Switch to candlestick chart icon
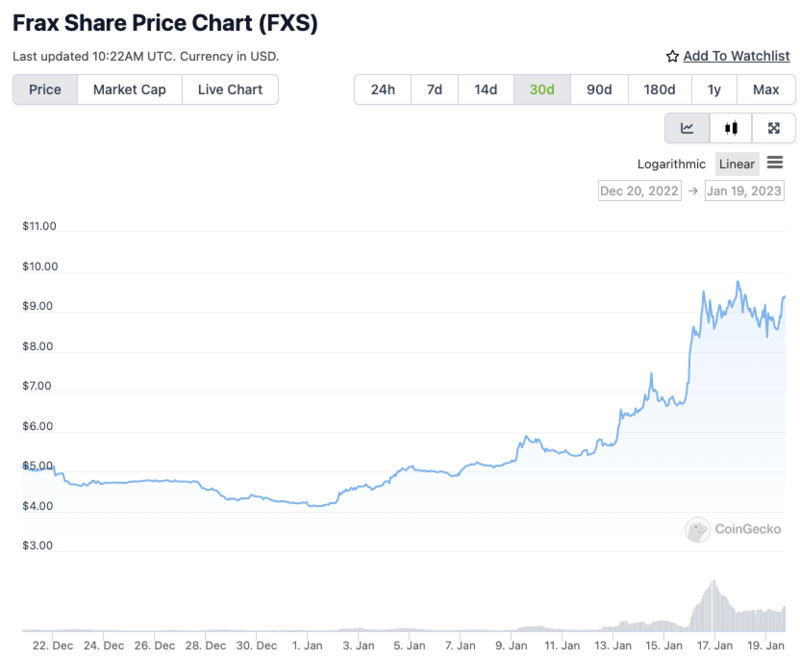 pyautogui.click(x=731, y=128)
